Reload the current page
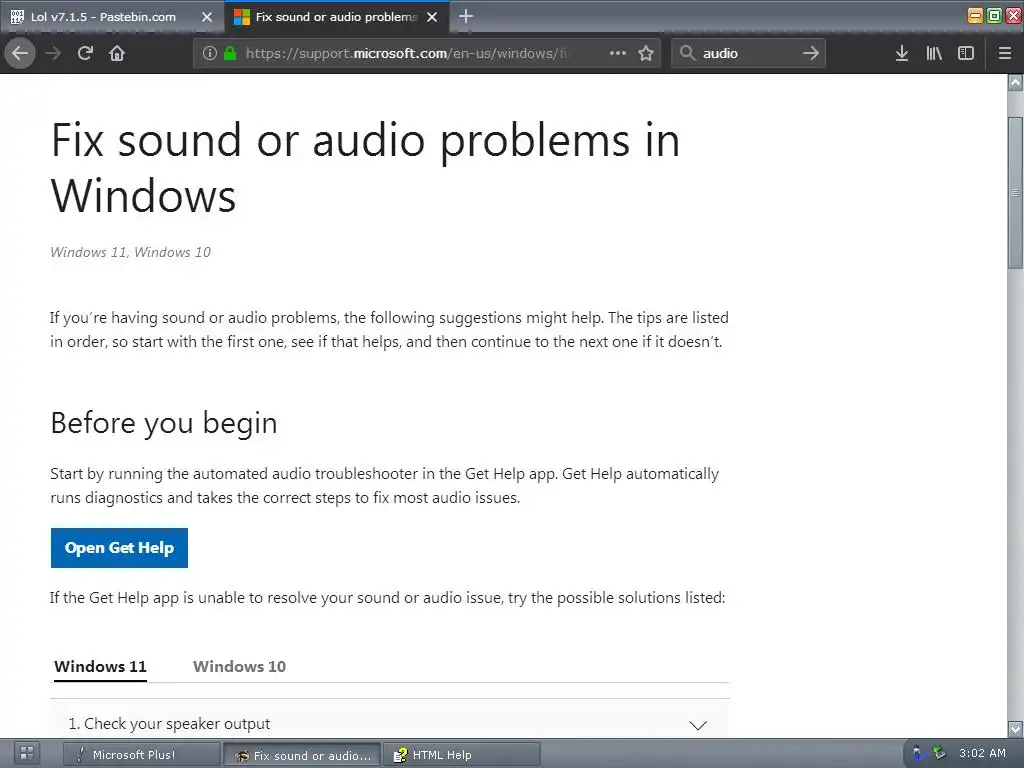 pos(85,53)
